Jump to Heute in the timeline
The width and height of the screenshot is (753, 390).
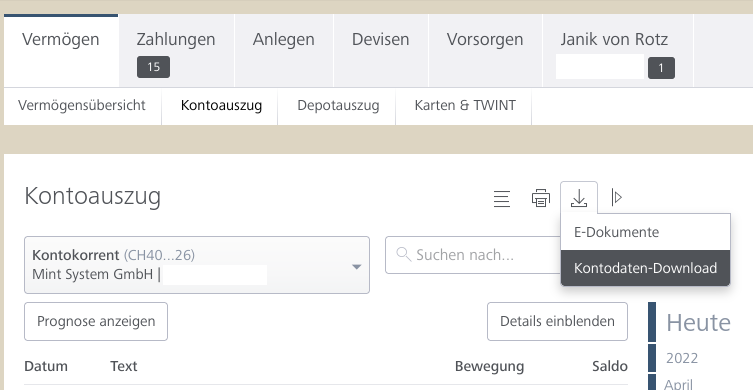point(698,322)
